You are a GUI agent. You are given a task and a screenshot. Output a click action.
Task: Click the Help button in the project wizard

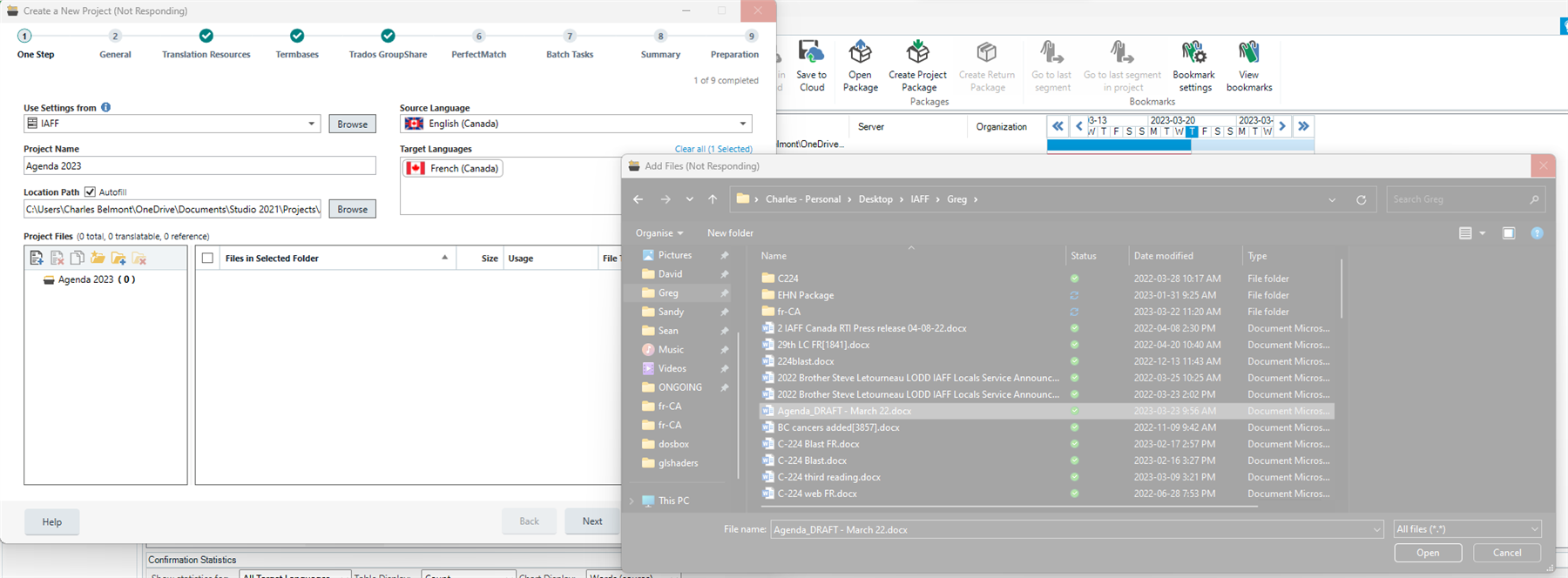coord(52,521)
